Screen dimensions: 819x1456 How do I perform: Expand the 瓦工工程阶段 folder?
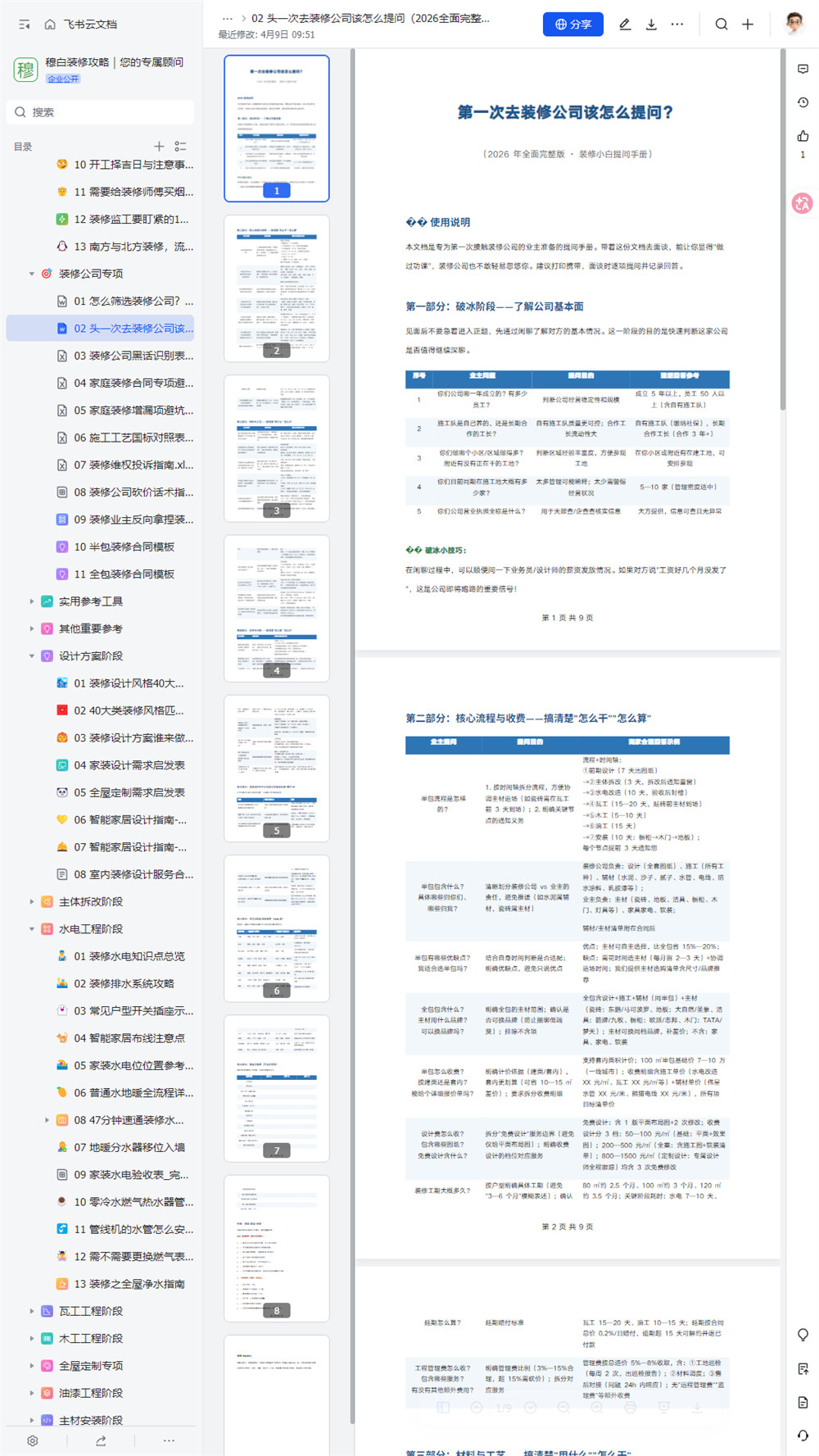pos(32,1311)
